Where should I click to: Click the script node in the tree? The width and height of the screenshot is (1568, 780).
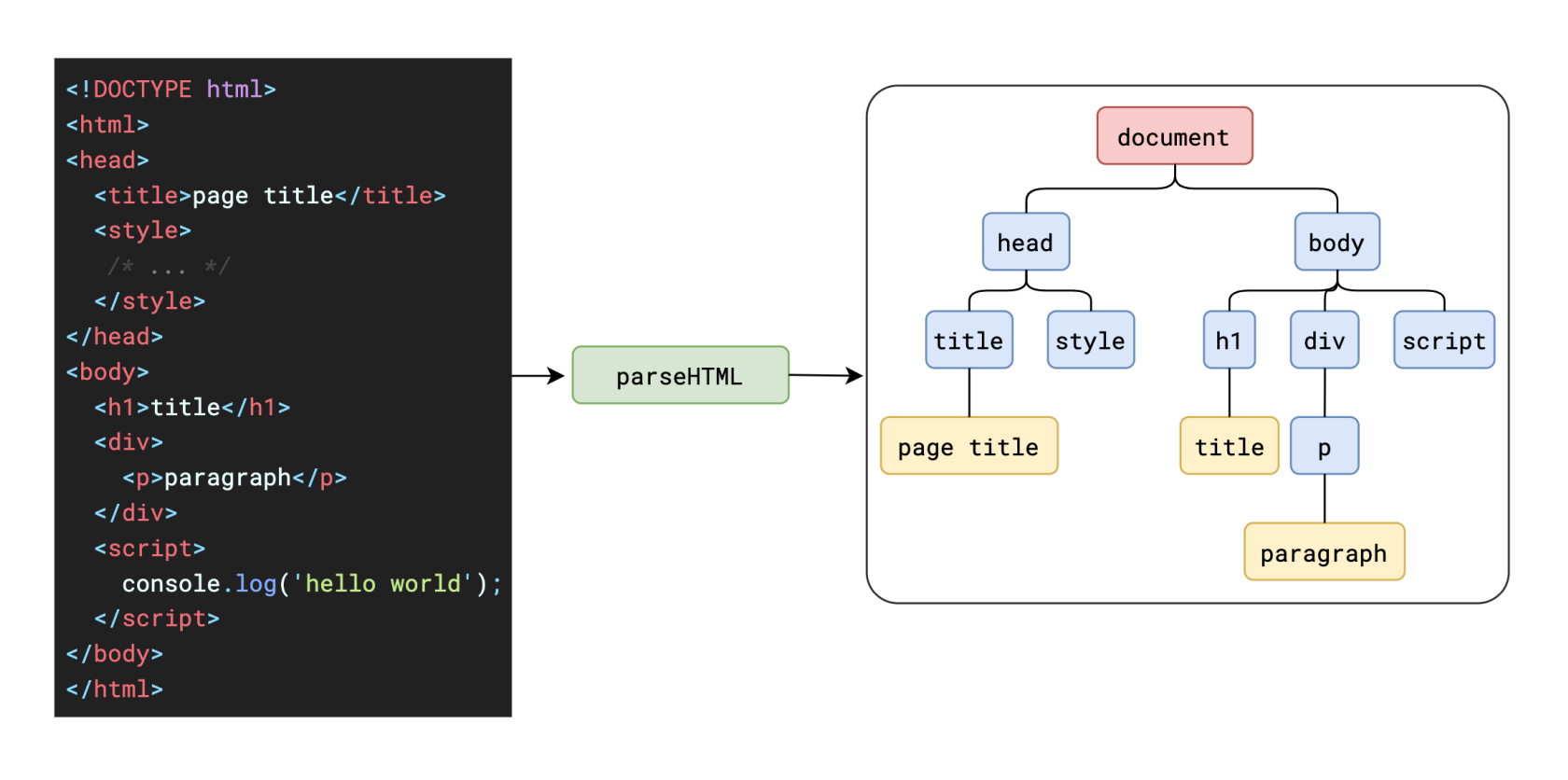[x=1444, y=341]
